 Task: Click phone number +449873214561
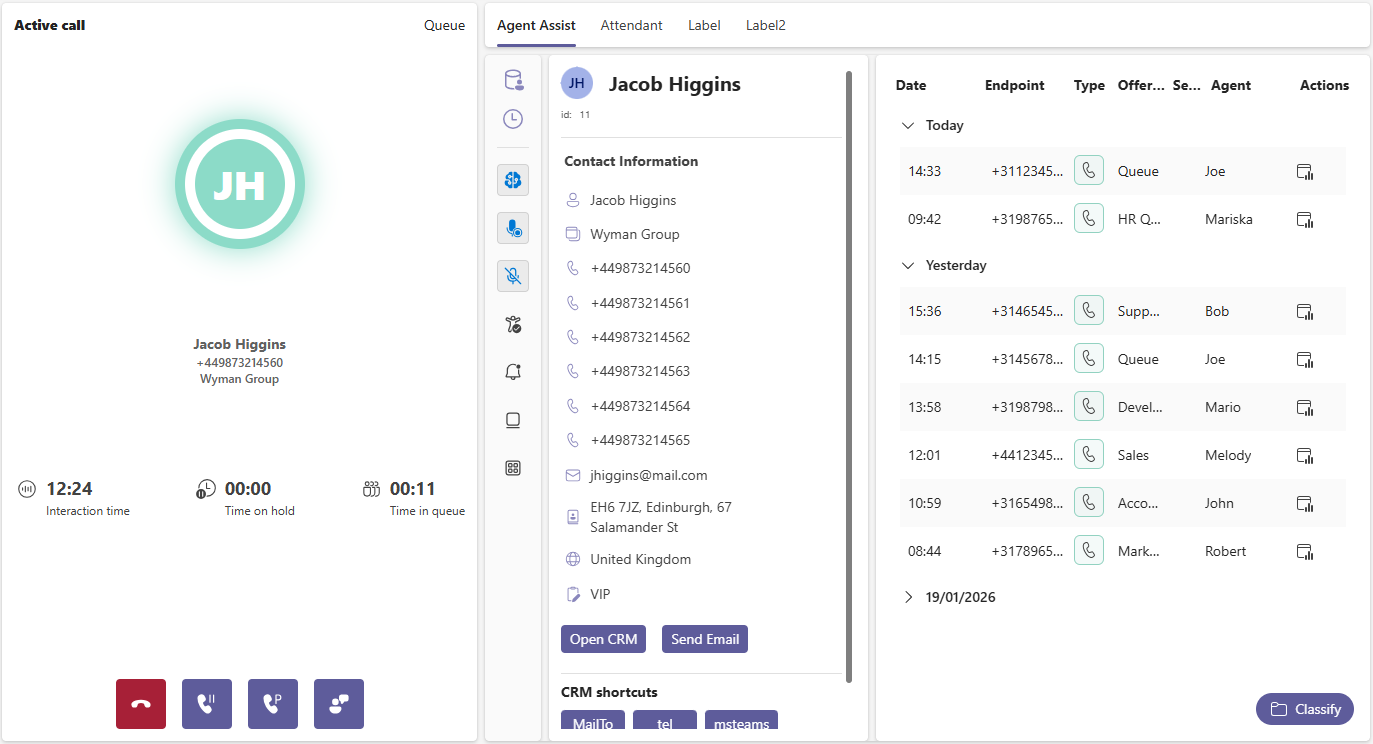(x=640, y=303)
